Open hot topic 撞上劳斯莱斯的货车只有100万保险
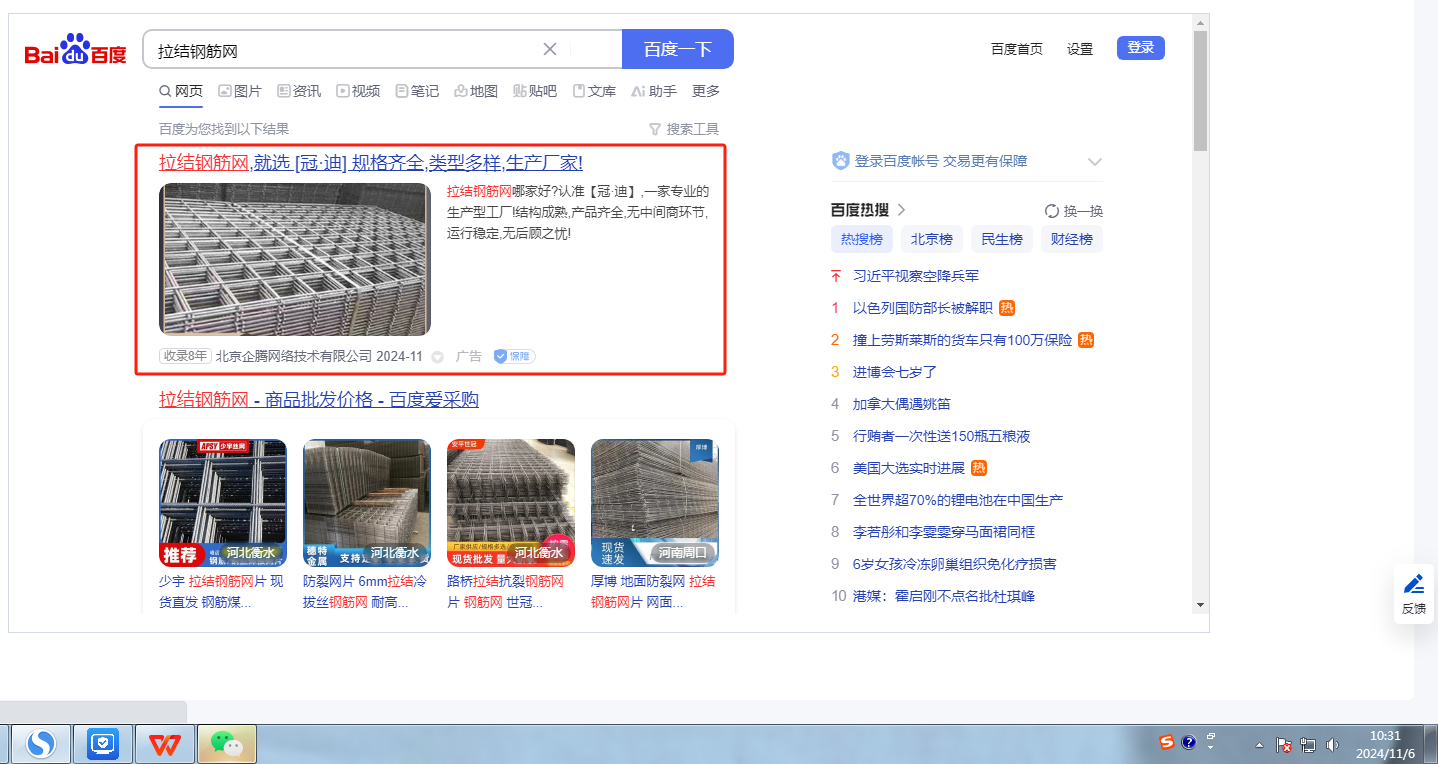The height and width of the screenshot is (764, 1438). 962,340
